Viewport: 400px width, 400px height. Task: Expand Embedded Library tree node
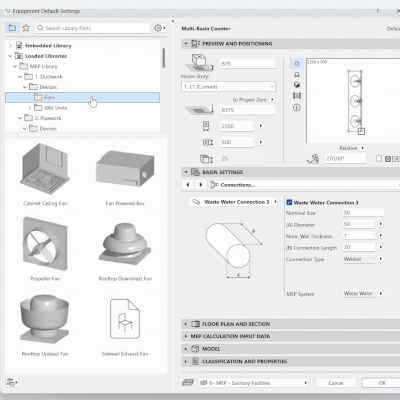[10, 45]
